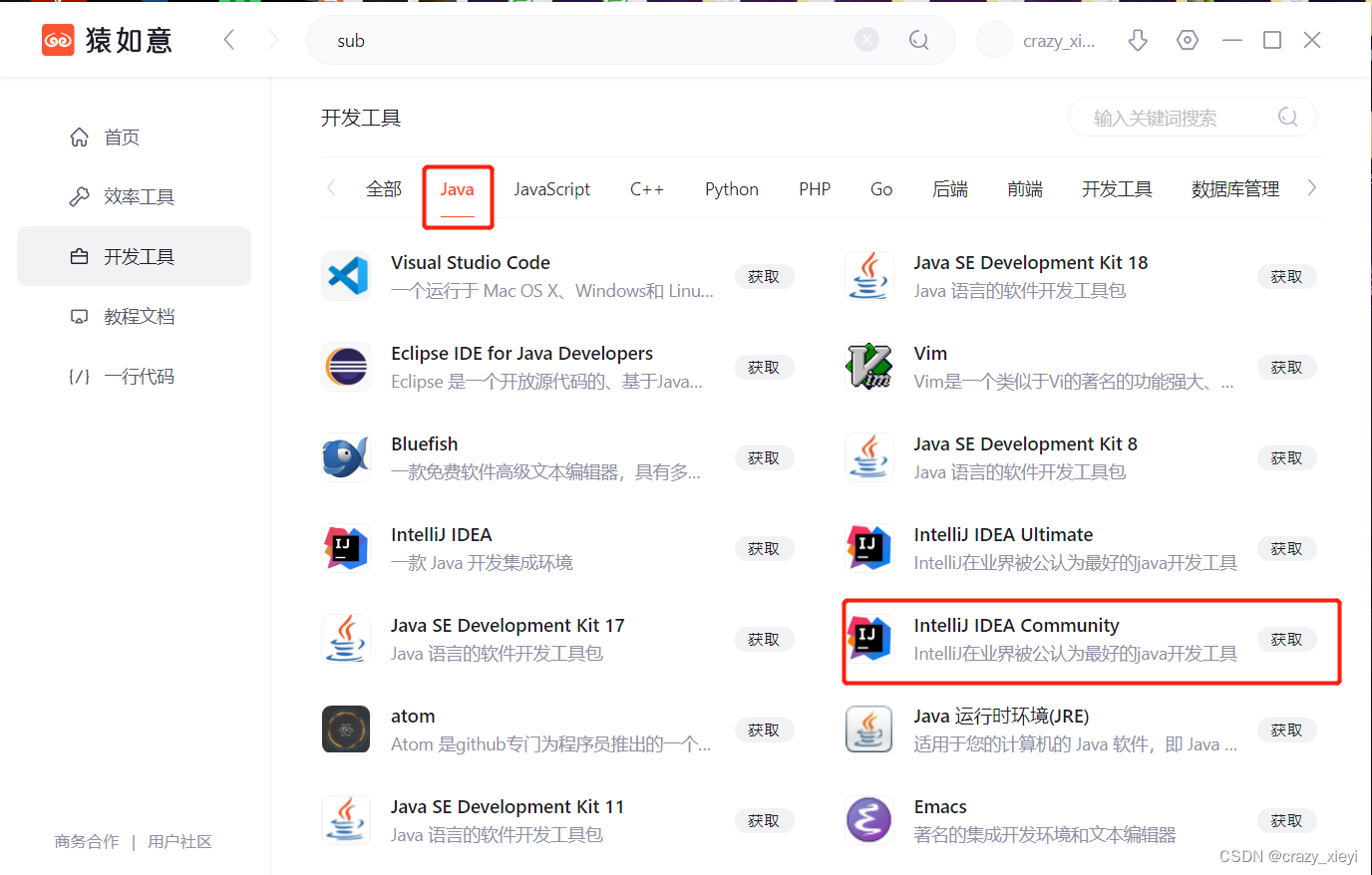
Task: Open 教程文档 in the sidebar
Action: pos(134,316)
